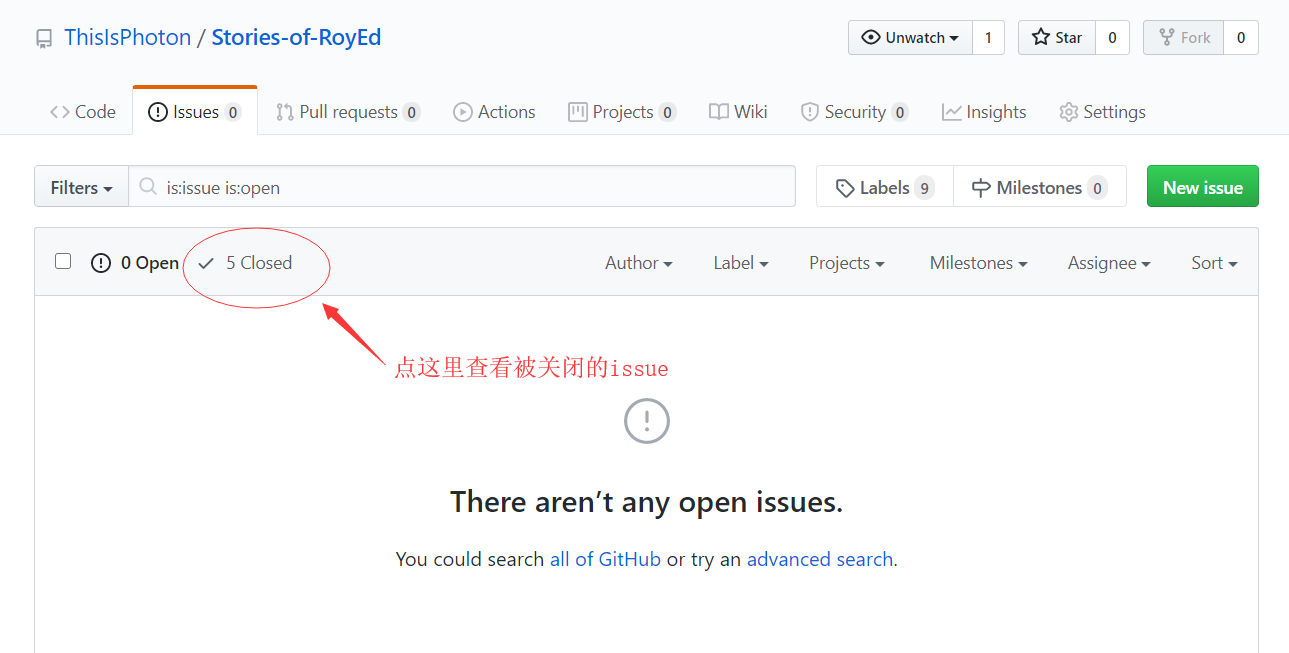Create a New issue

1203,187
